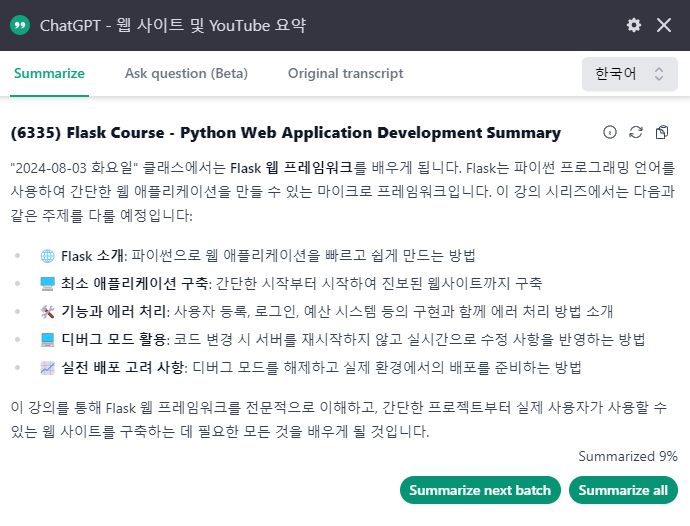Open the Original transcript tab
Screen dimensions: 690x526
pyautogui.click(x=345, y=73)
